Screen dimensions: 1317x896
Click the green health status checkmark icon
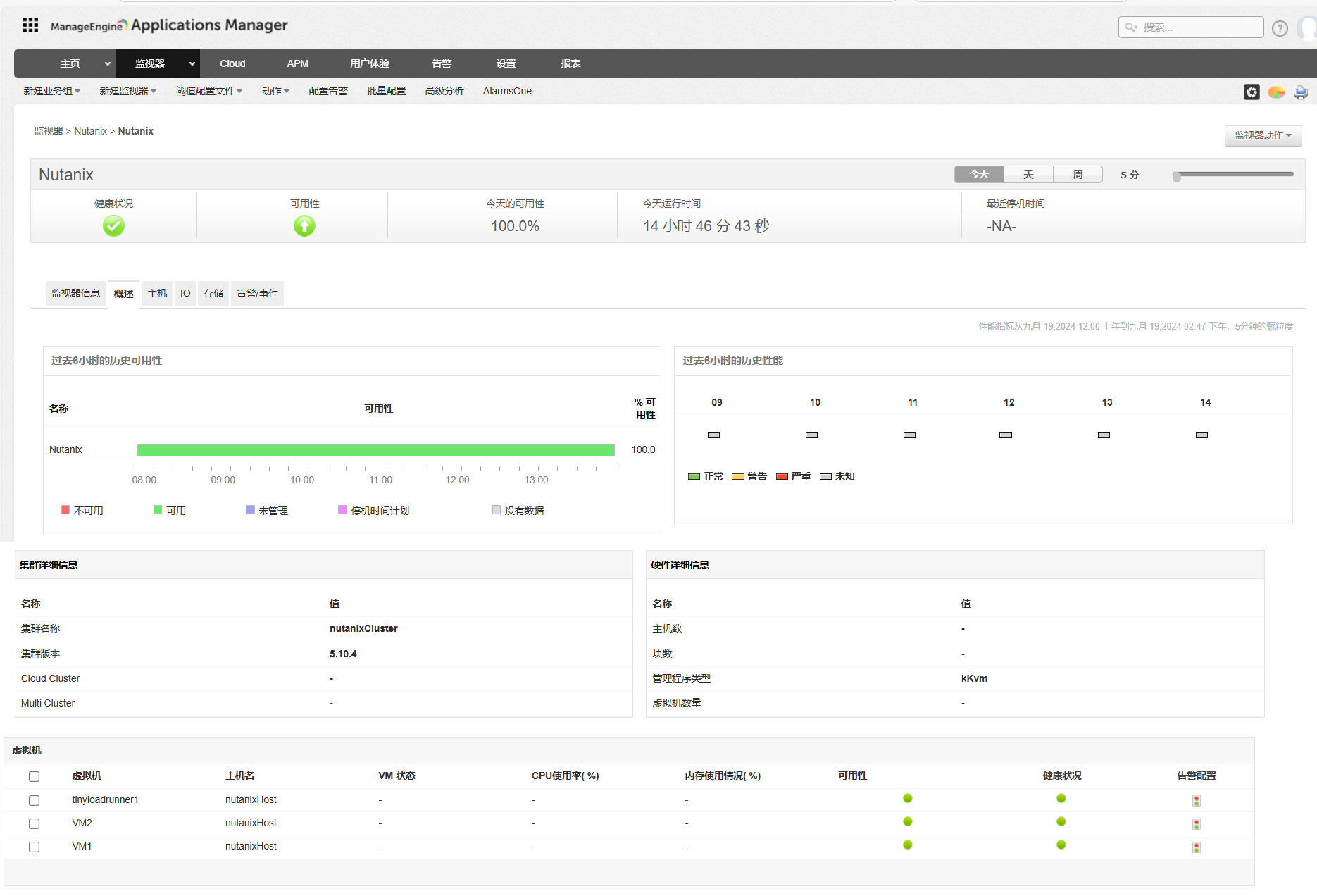113,226
